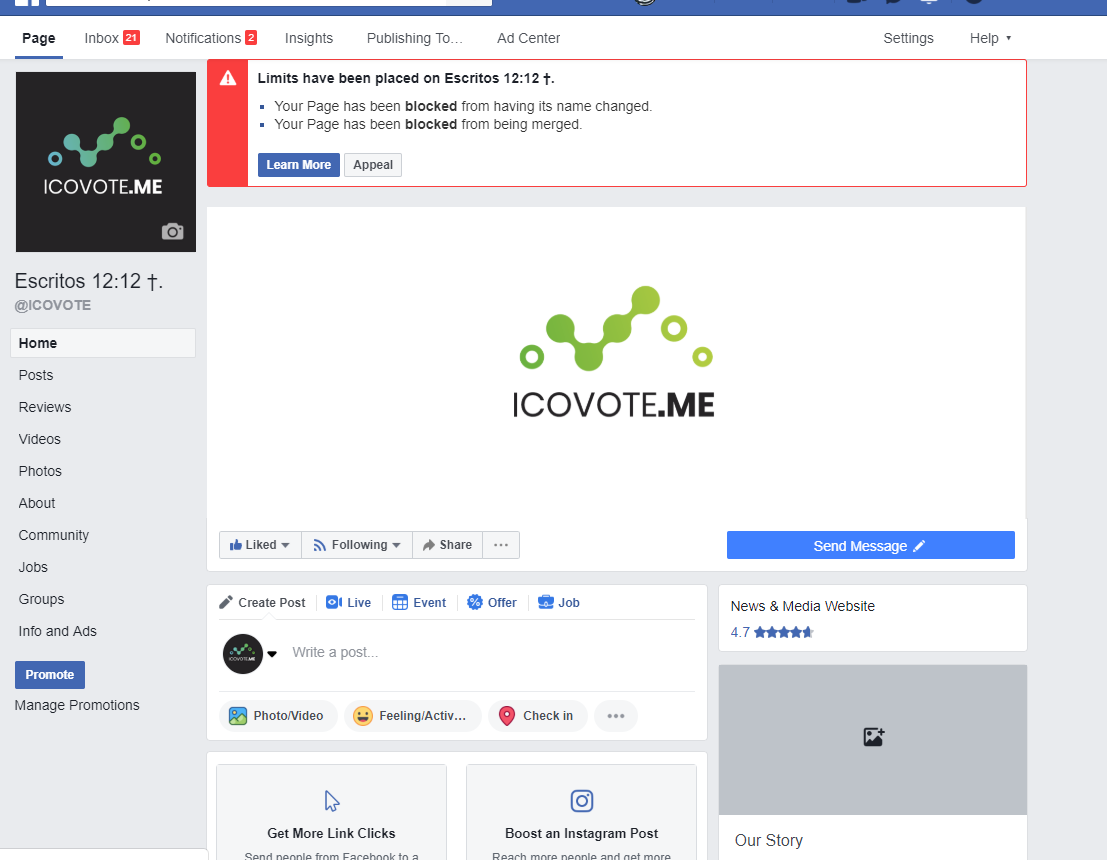Click the Promote button
This screenshot has height=860, width=1107.
pyautogui.click(x=49, y=675)
